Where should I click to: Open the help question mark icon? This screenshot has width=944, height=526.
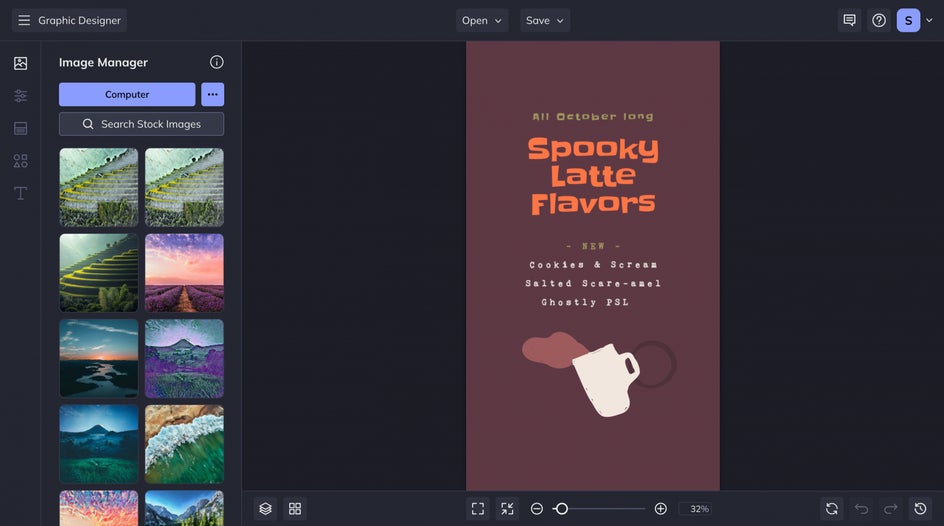coord(879,20)
